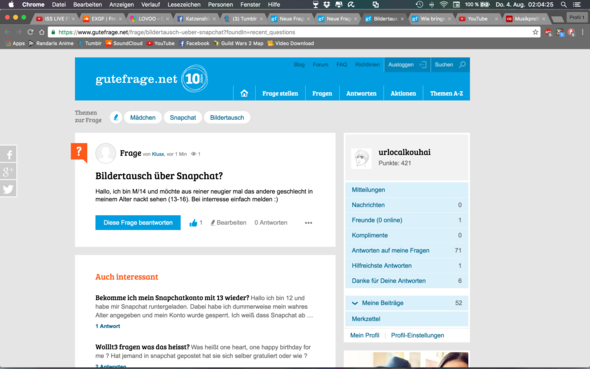Select the Mädchen topic tag
The width and height of the screenshot is (590, 369).
[x=143, y=117]
